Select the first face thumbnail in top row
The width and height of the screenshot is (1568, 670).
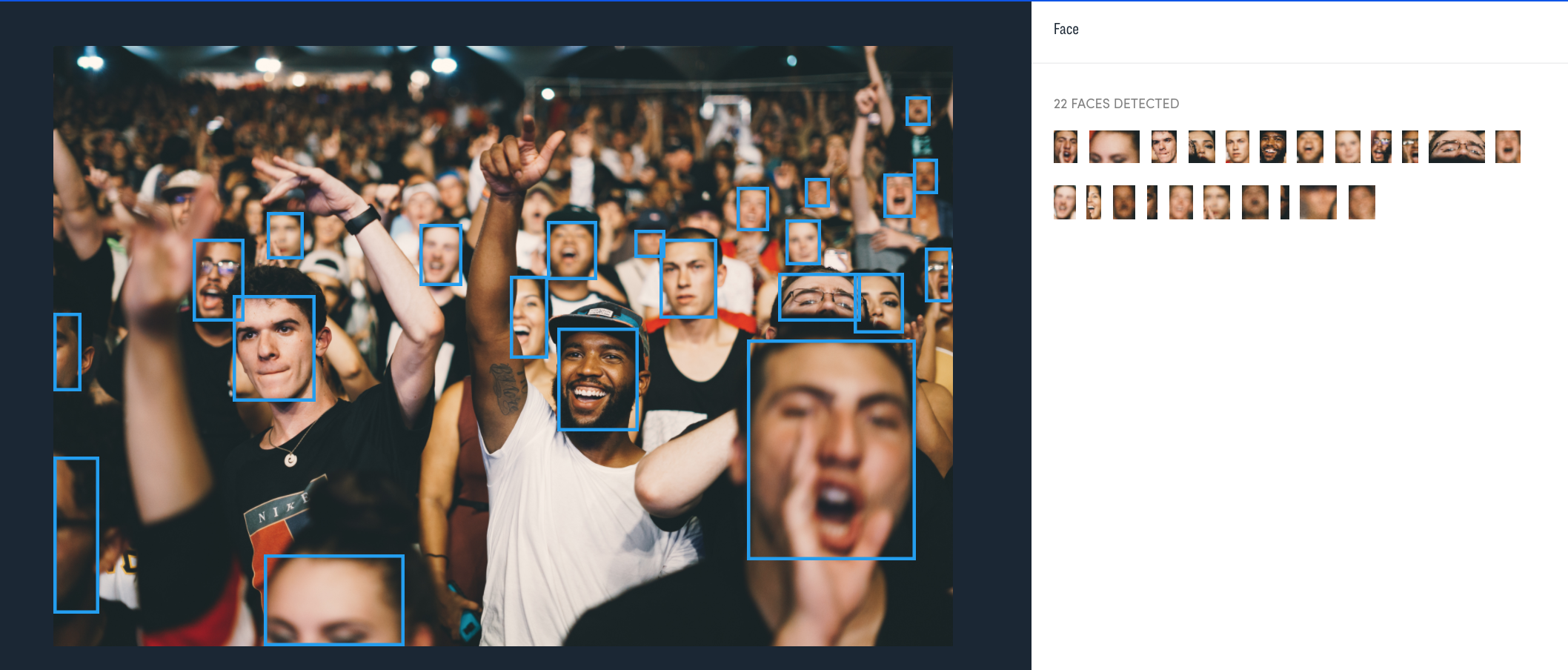tap(1066, 147)
